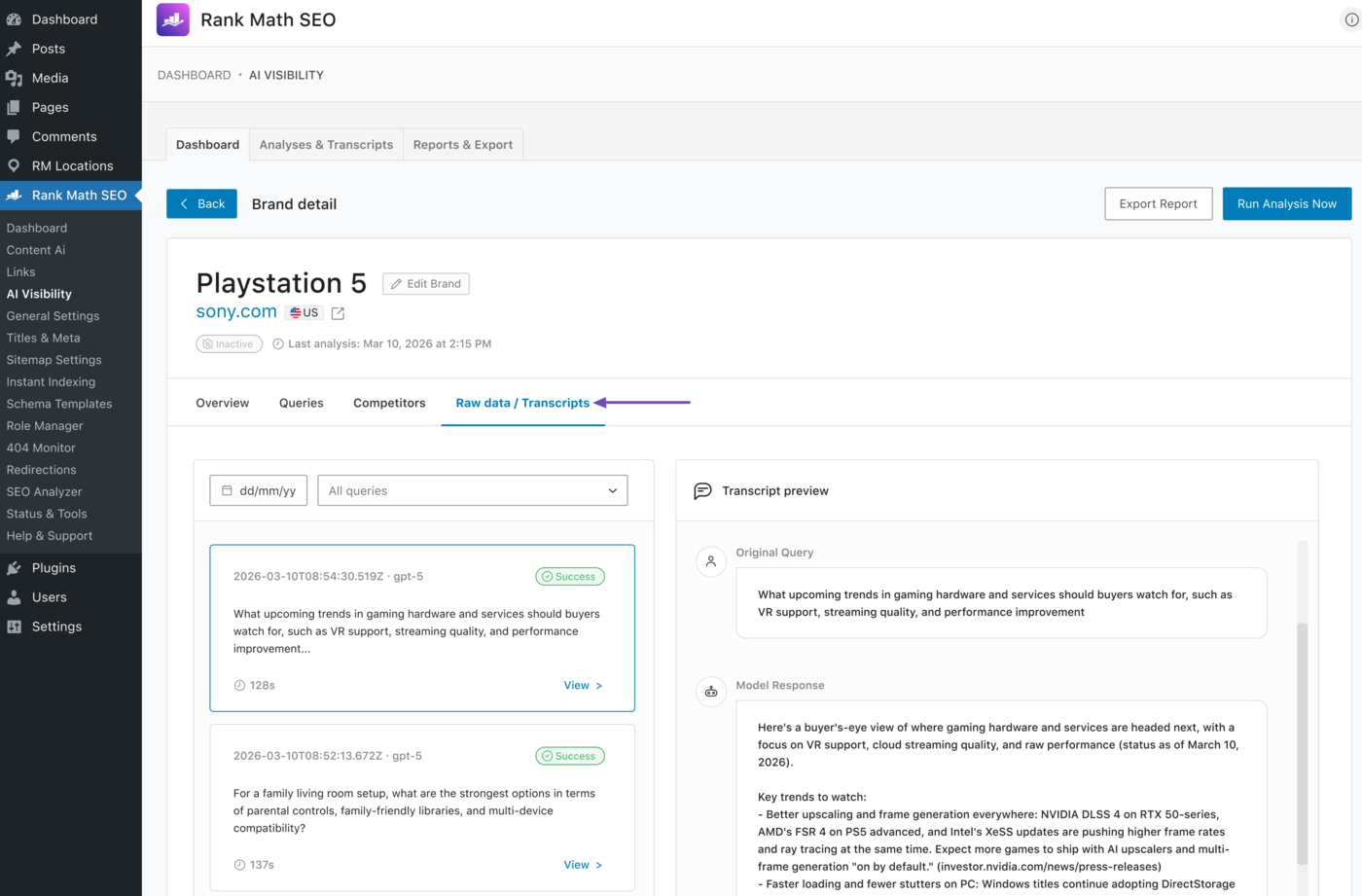This screenshot has width=1362, height=896.
Task: Switch to the Analyses & Transcripts tab
Action: (x=326, y=145)
